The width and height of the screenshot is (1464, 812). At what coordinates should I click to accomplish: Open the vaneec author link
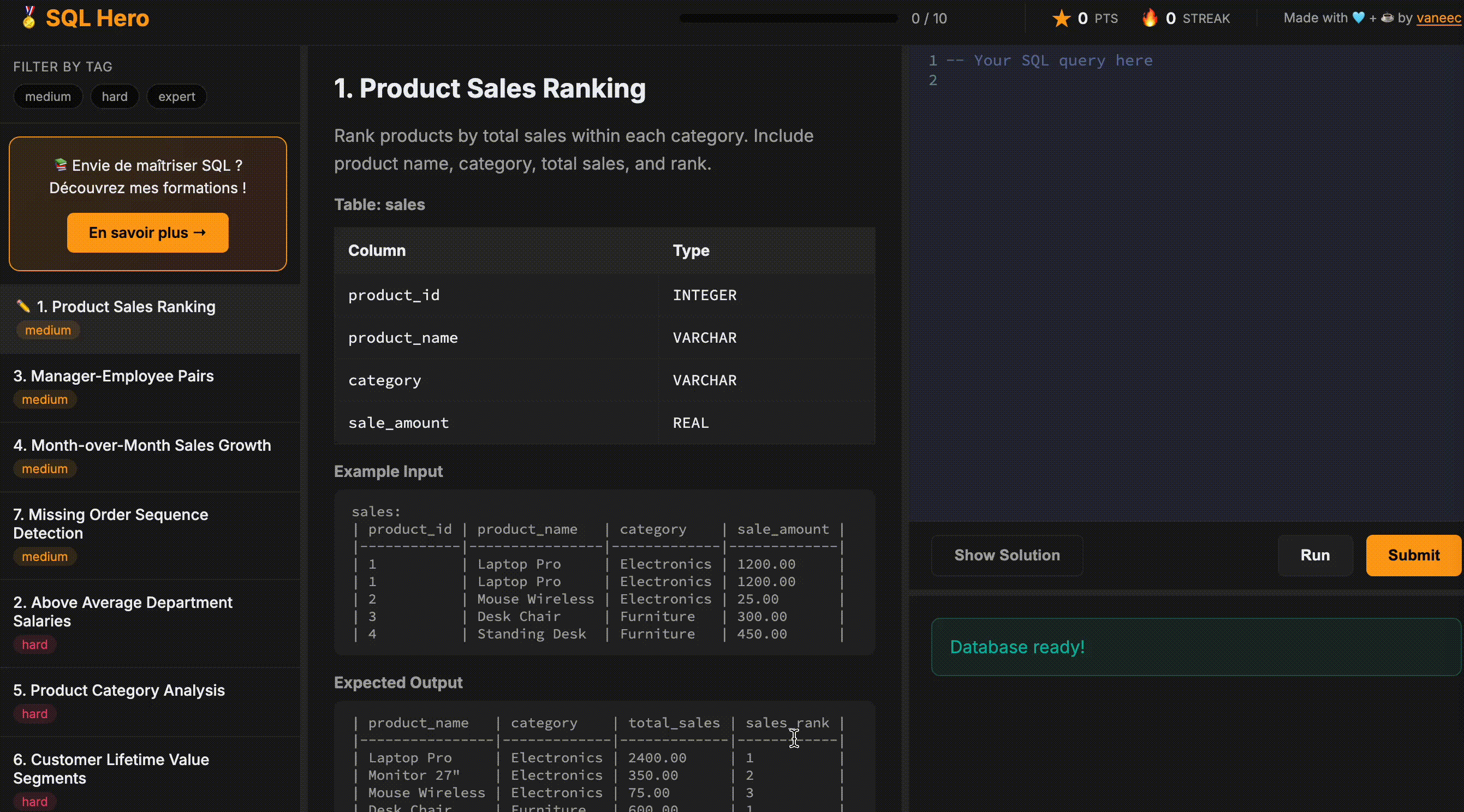[1438, 18]
